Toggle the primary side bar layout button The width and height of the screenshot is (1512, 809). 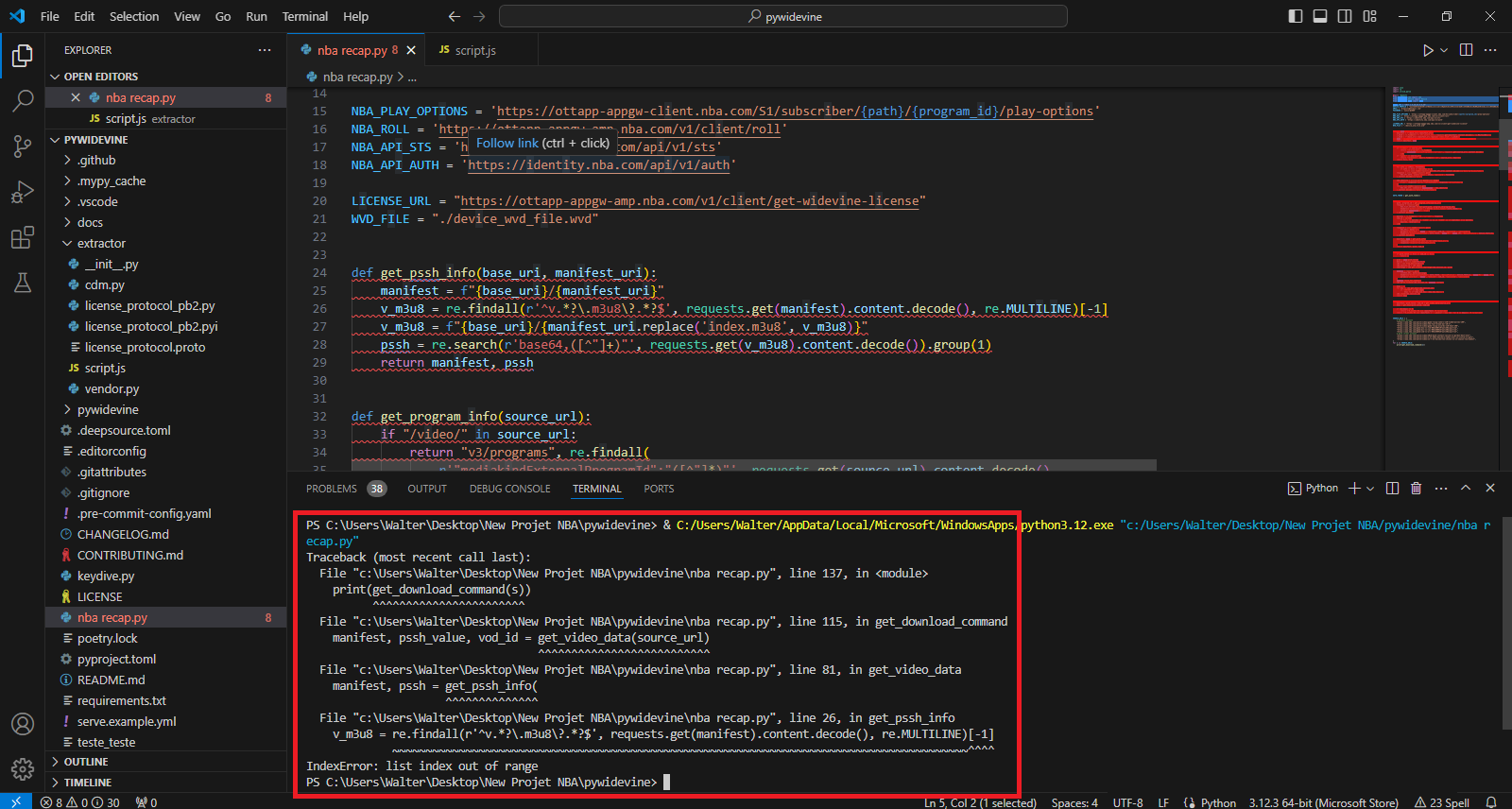1296,16
